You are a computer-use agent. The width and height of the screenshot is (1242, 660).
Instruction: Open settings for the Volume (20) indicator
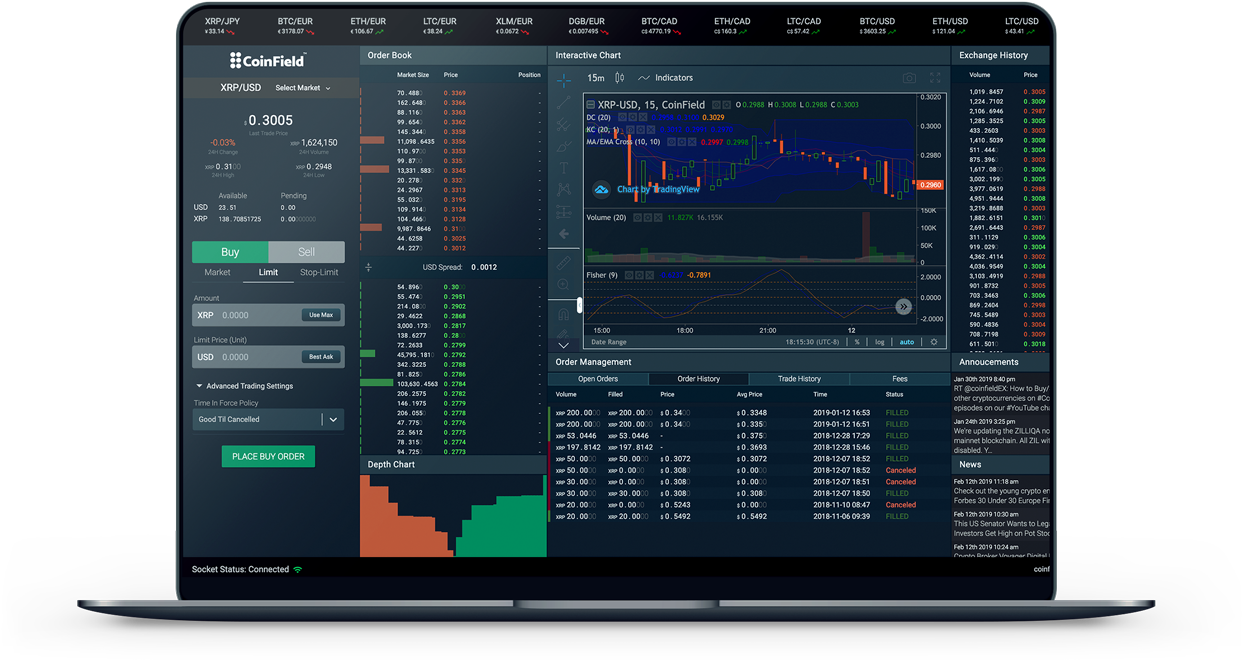pos(648,217)
